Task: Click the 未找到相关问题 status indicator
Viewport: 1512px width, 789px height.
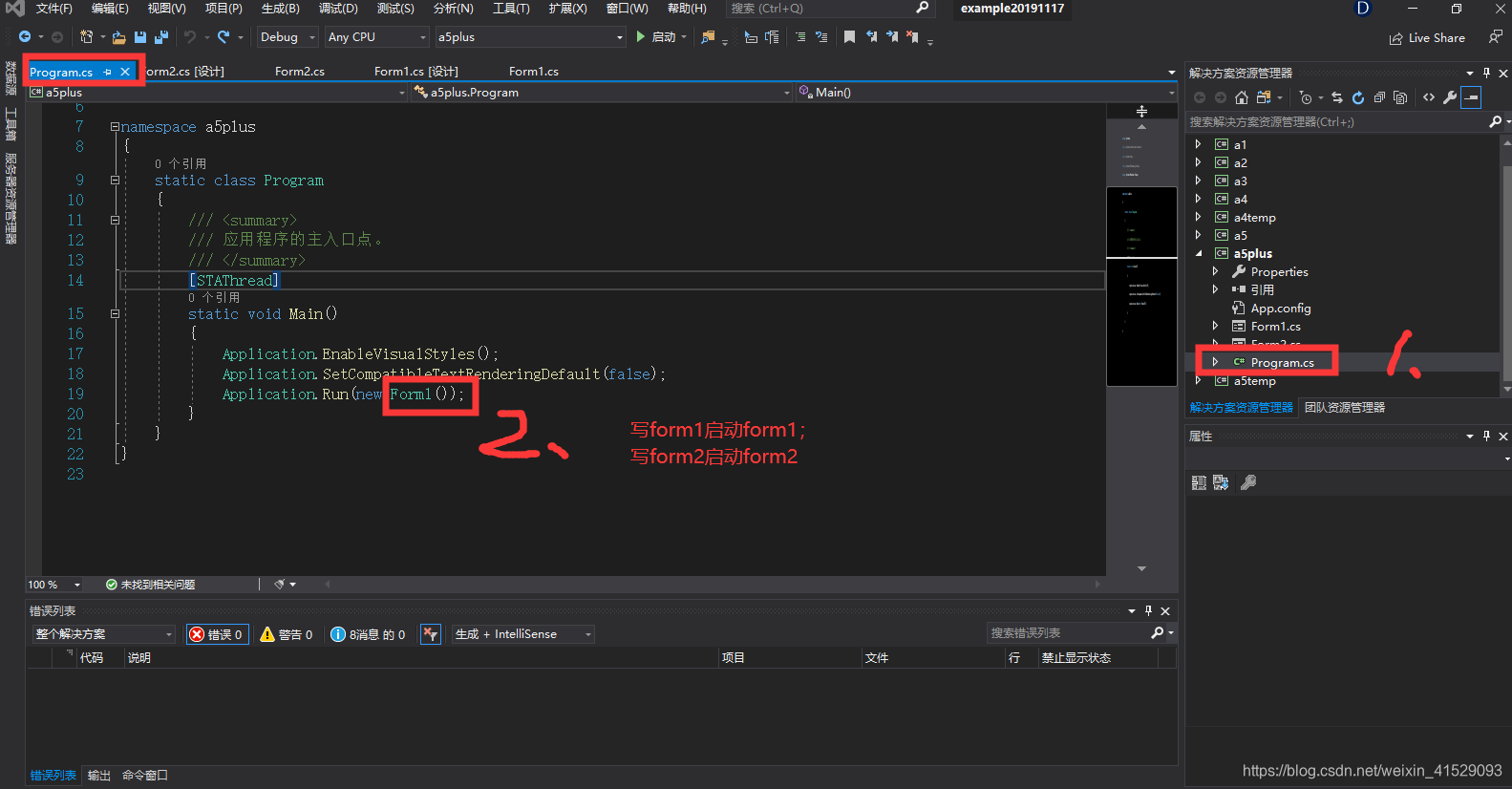Action: click(x=150, y=585)
